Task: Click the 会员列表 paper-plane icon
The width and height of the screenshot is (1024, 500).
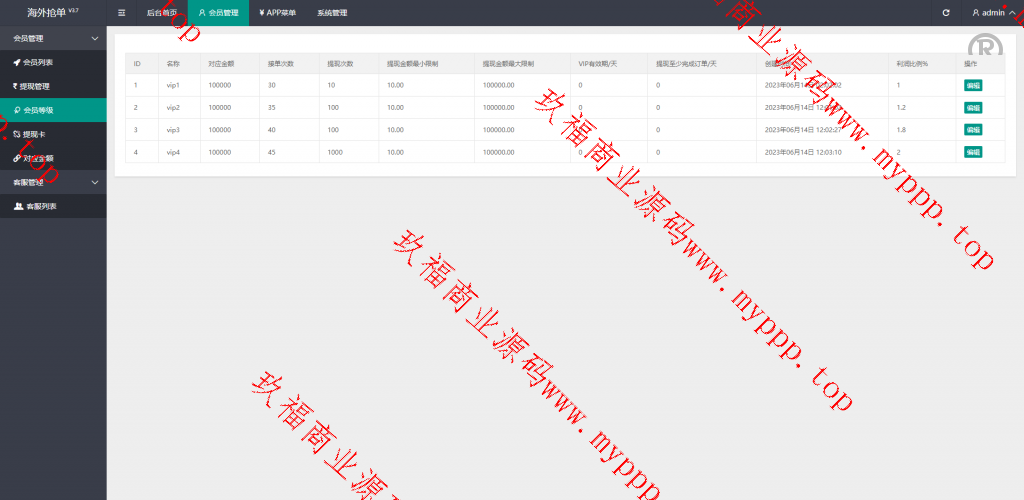Action: point(16,62)
